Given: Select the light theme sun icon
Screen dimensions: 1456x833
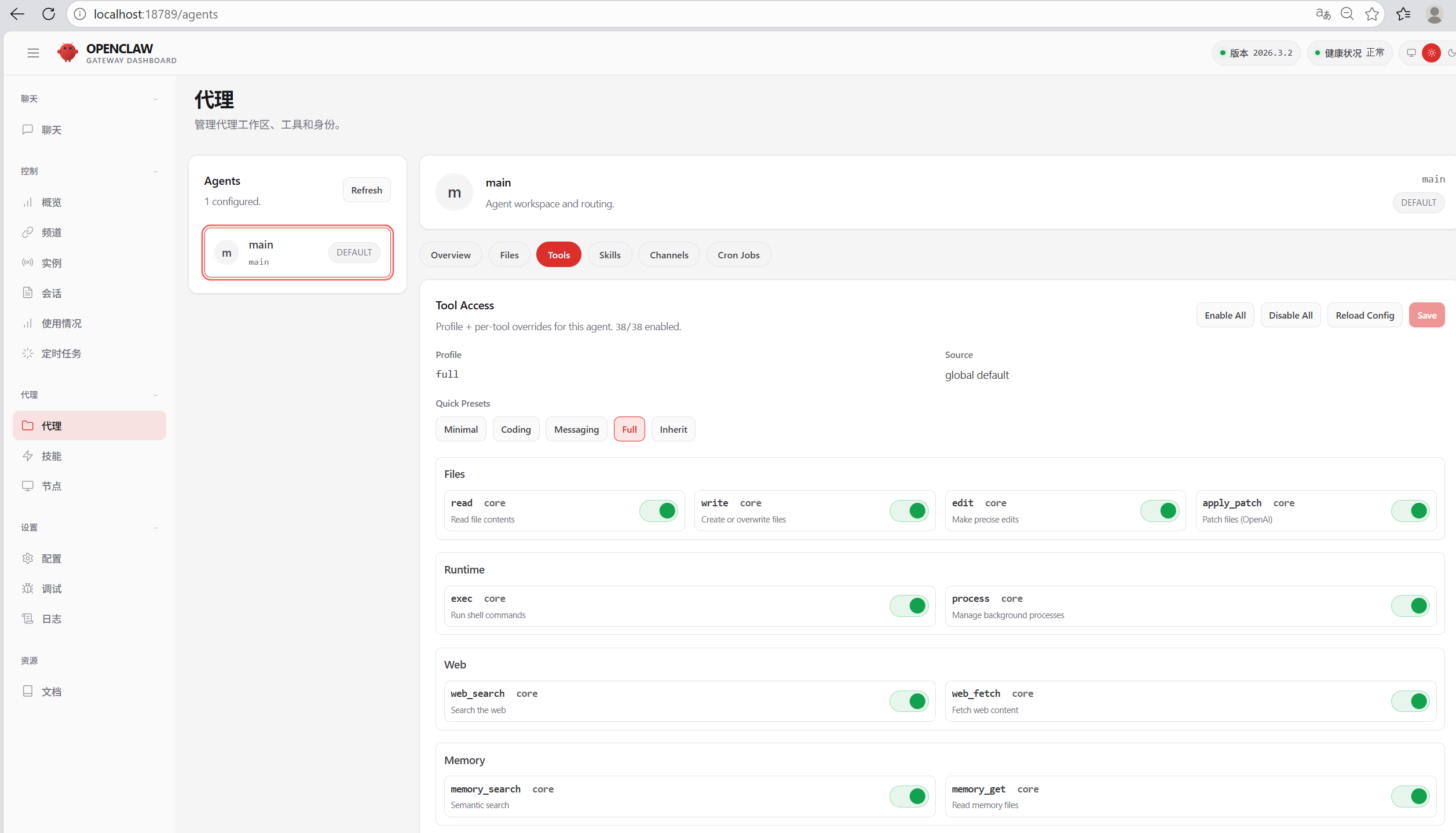Looking at the screenshot, I should pyautogui.click(x=1431, y=53).
